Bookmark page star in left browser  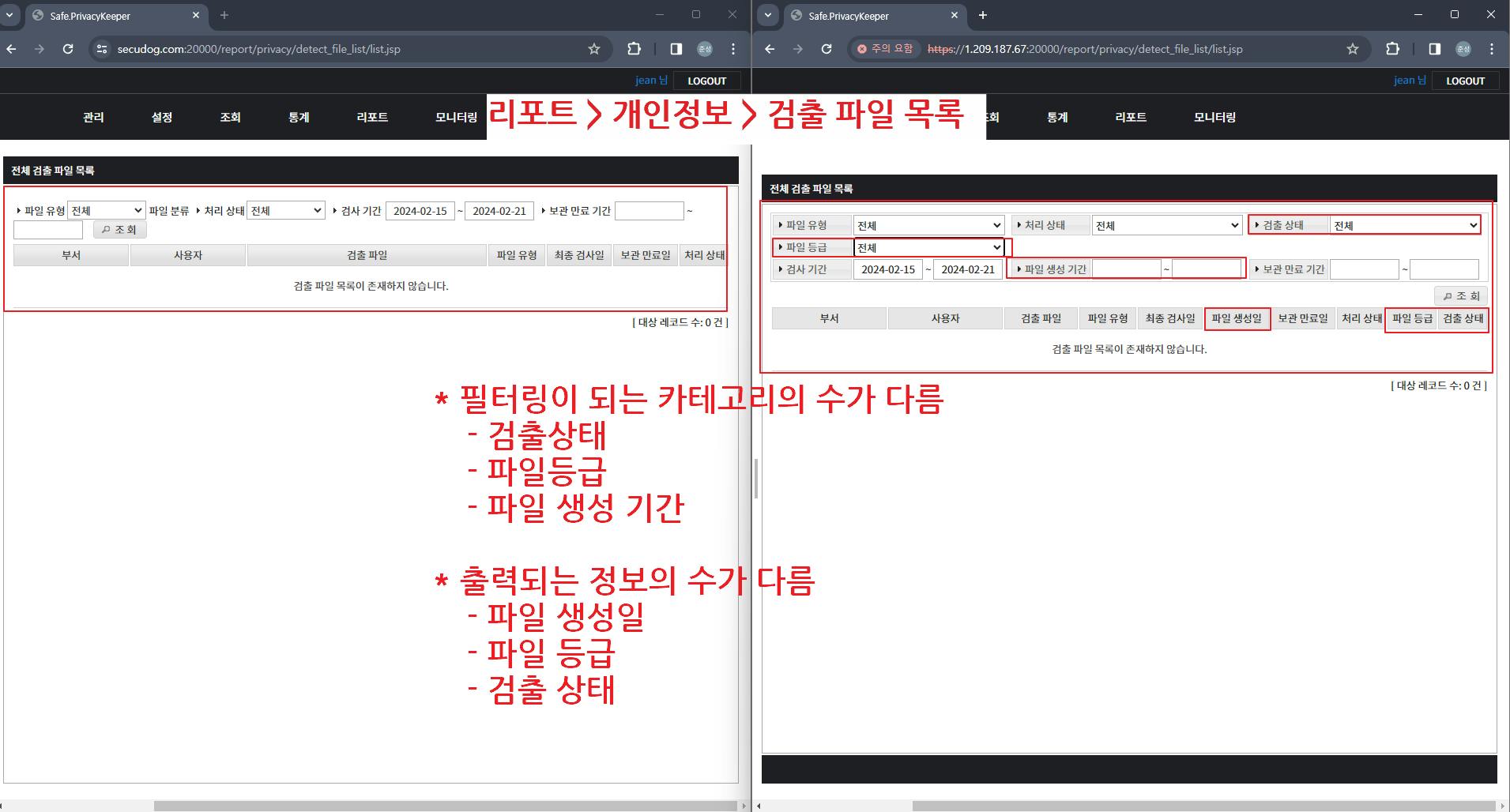594,49
